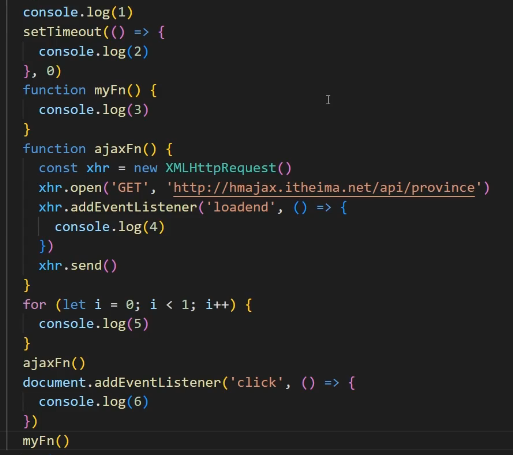Place cursor on 'console.log(1)' line
This screenshot has width=513, height=455.
78,13
